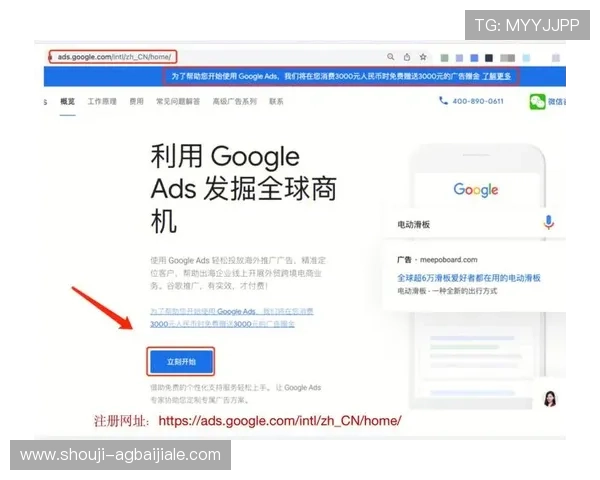Click the green WeChat icon

[537, 102]
